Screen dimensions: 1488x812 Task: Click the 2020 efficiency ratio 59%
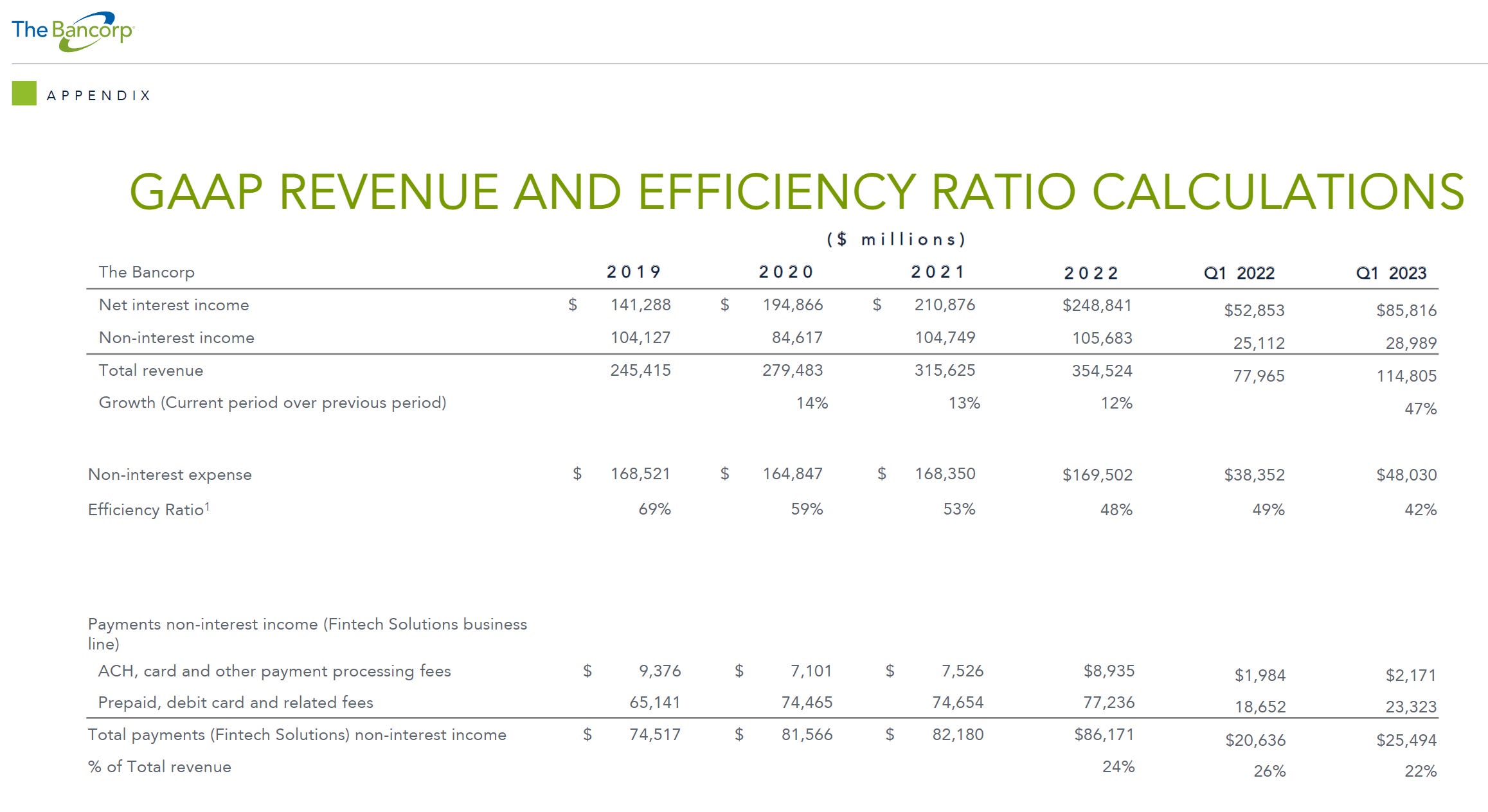[807, 509]
